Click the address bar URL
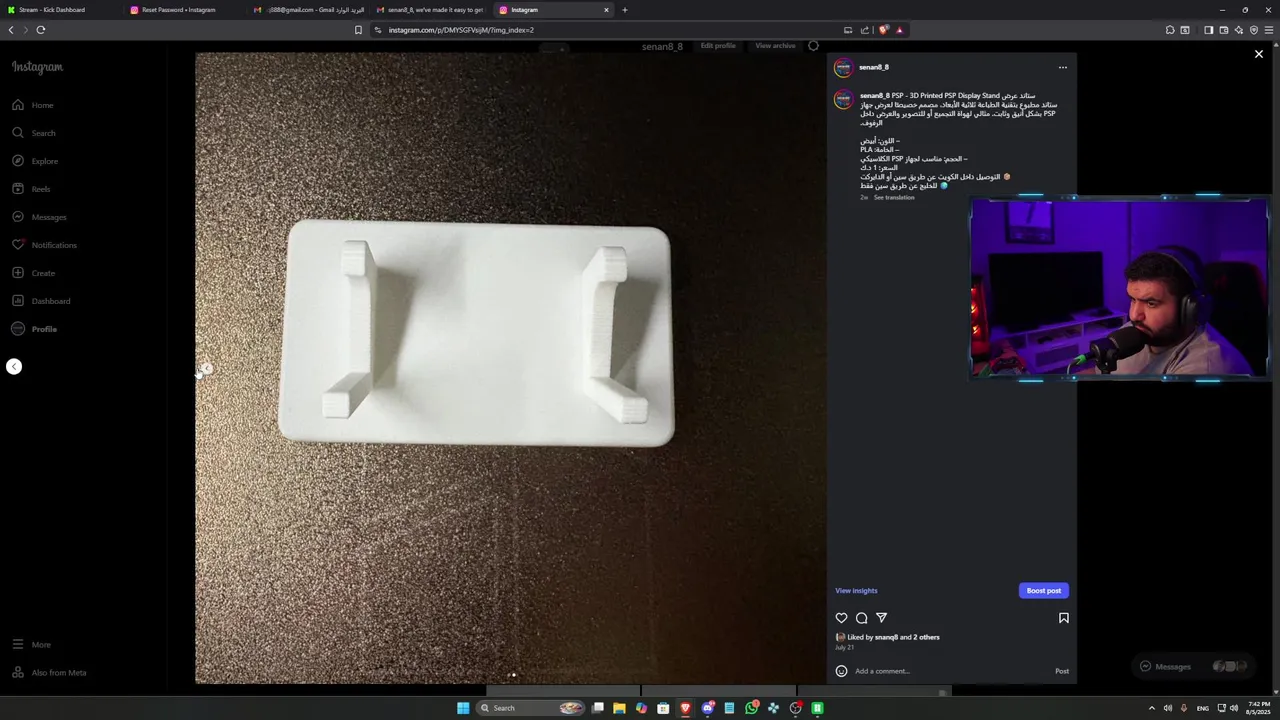The height and width of the screenshot is (720, 1280). pyautogui.click(x=461, y=30)
